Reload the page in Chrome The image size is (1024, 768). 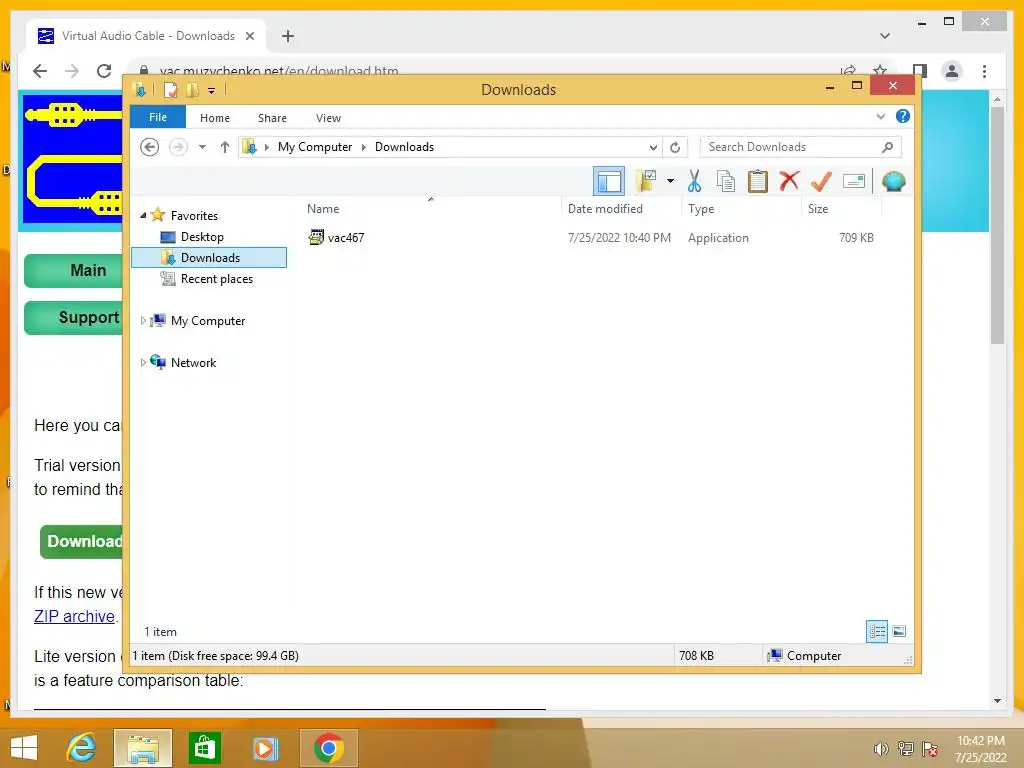(x=104, y=71)
